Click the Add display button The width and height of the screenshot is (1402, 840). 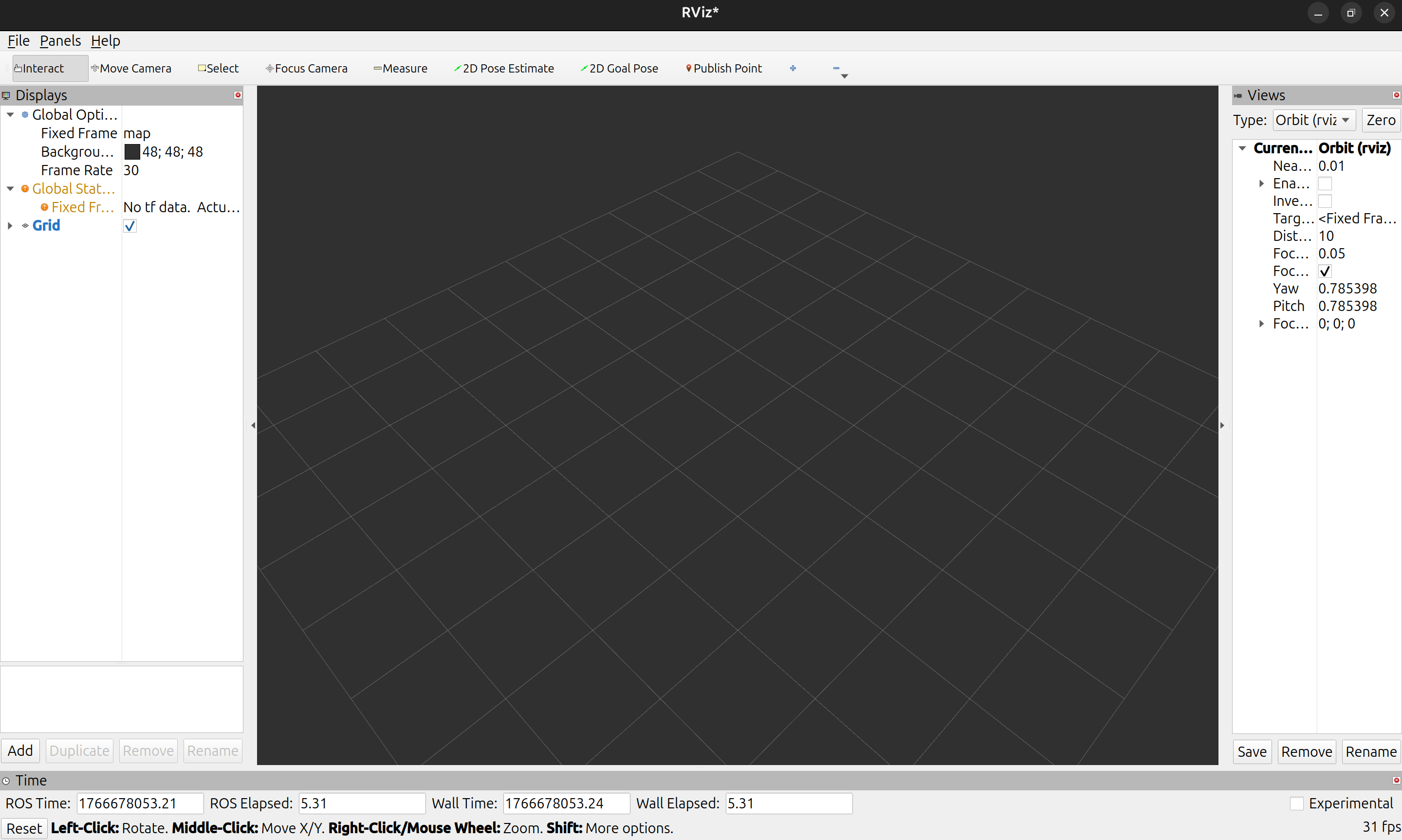(20, 751)
